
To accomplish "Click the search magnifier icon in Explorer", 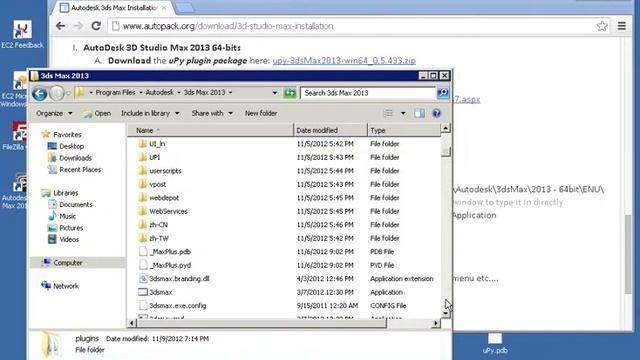I will [x=442, y=93].
